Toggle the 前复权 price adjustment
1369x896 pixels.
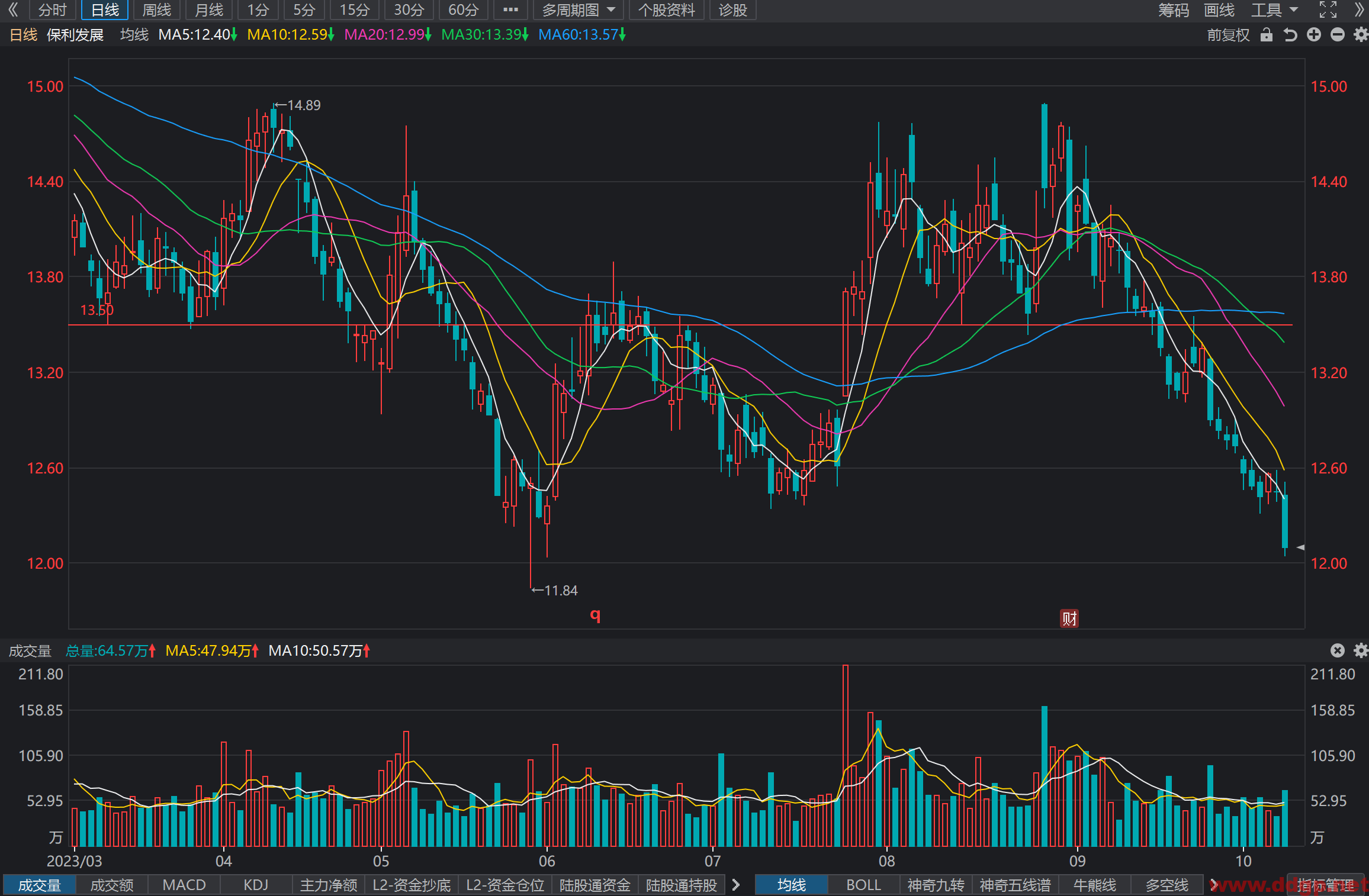pyautogui.click(x=1228, y=35)
